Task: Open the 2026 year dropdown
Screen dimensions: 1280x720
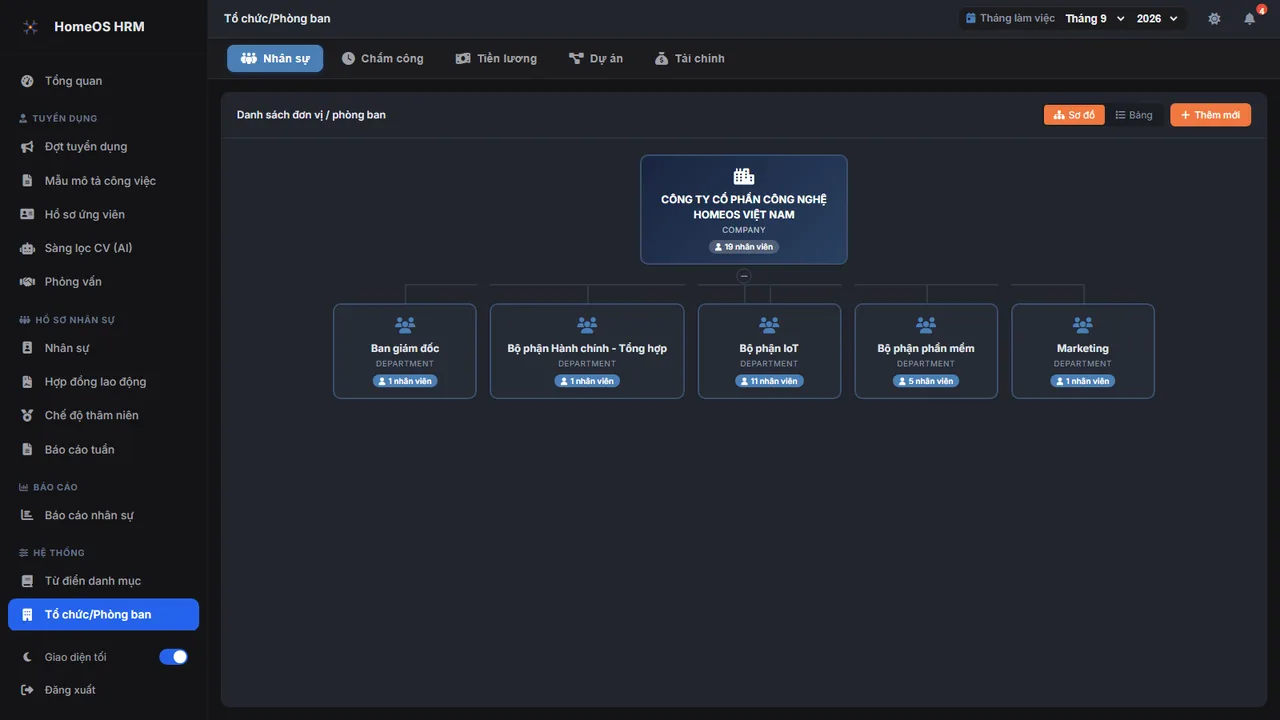Action: (x=1158, y=19)
